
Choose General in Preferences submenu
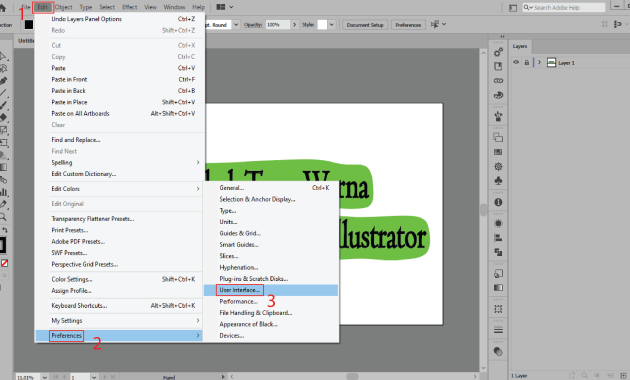(271, 188)
